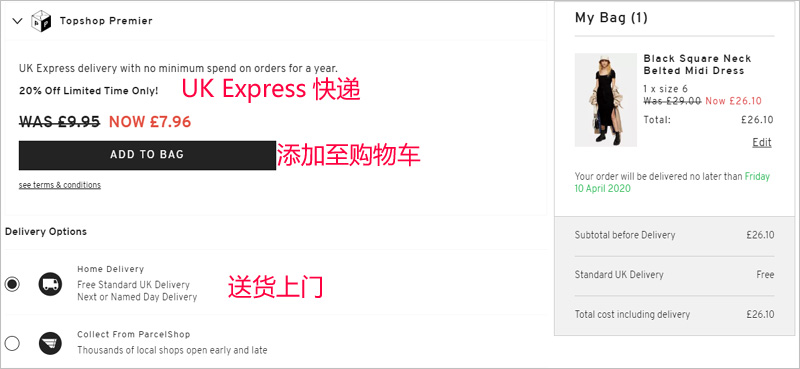Viewport: 800px width, 369px height.
Task: Add Topshop Premier to bag
Action: [147, 155]
